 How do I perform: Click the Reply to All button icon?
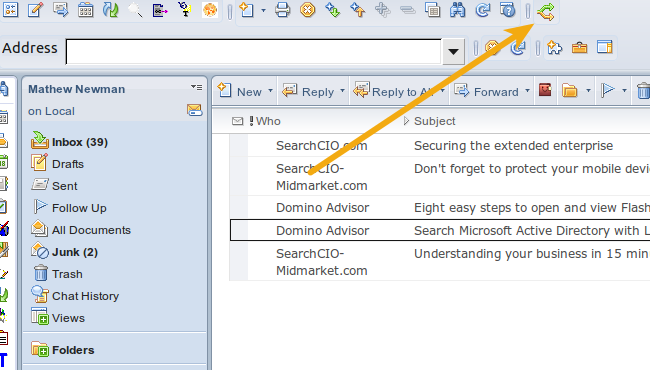361,89
